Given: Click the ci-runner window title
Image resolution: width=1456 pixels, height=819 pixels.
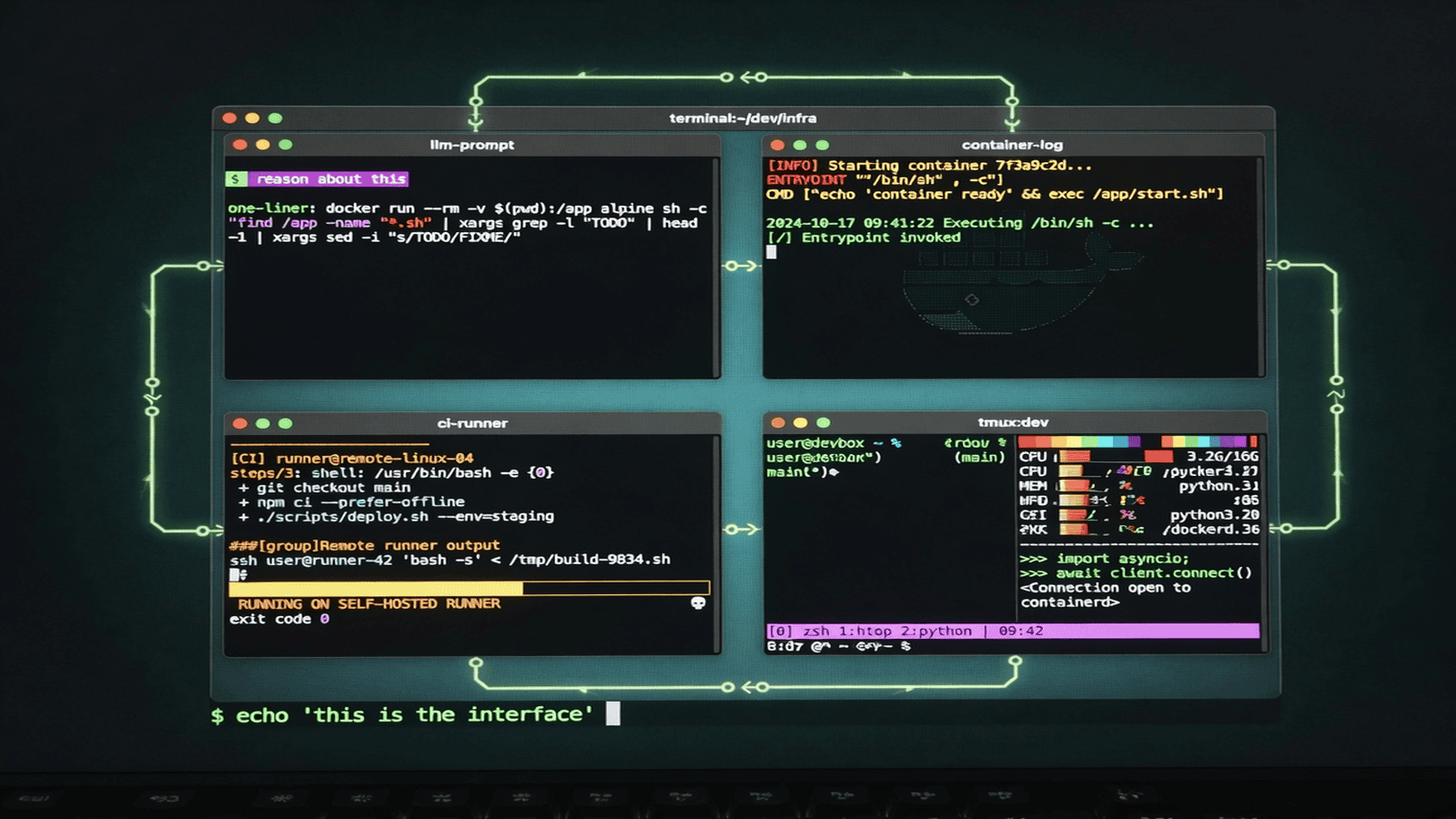Looking at the screenshot, I should click(x=472, y=423).
